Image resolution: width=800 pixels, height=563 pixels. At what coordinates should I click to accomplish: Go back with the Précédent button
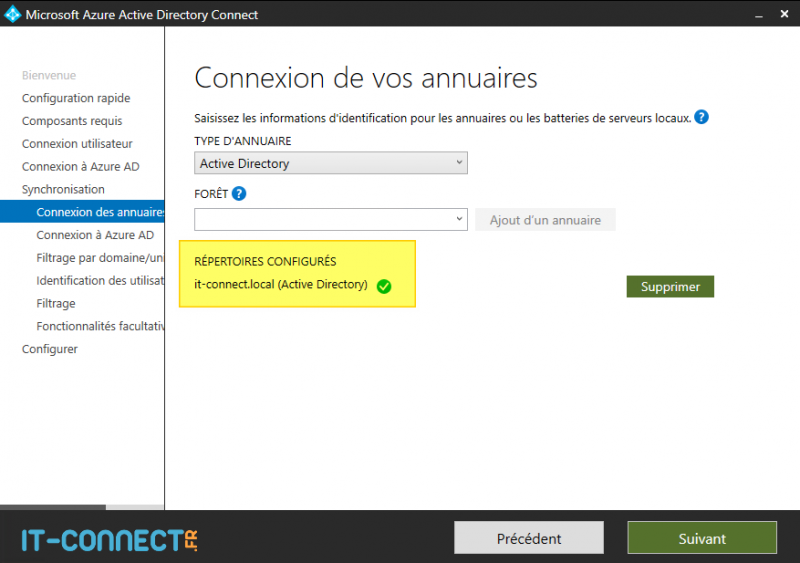[529, 538]
